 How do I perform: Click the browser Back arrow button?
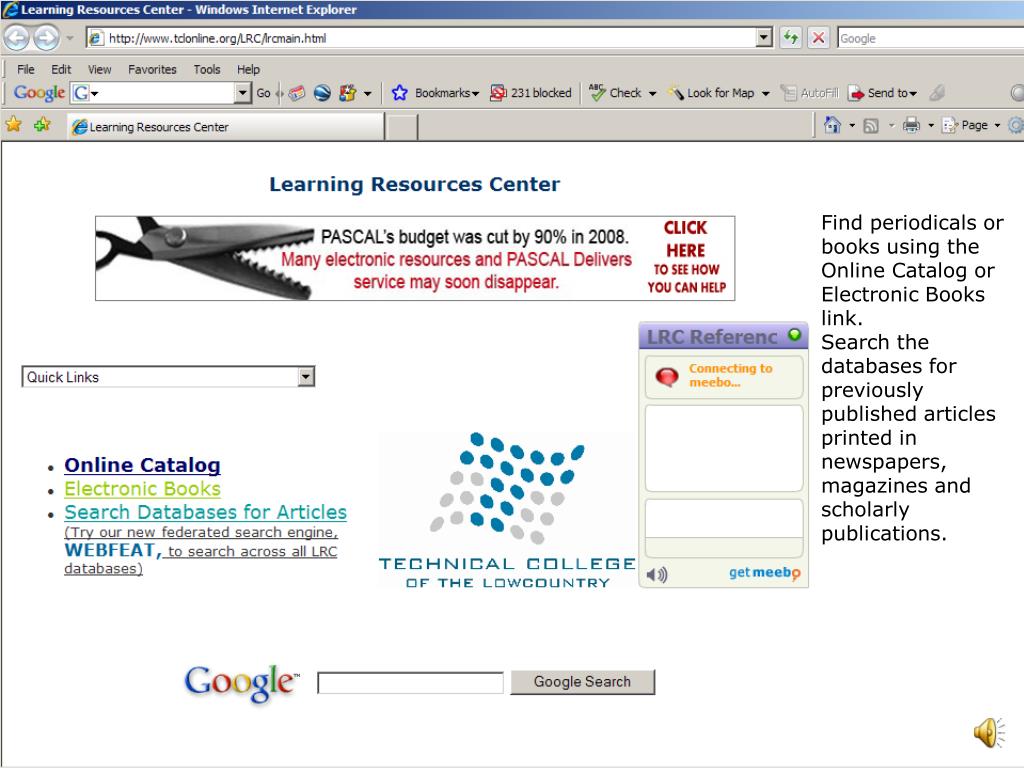click(17, 38)
